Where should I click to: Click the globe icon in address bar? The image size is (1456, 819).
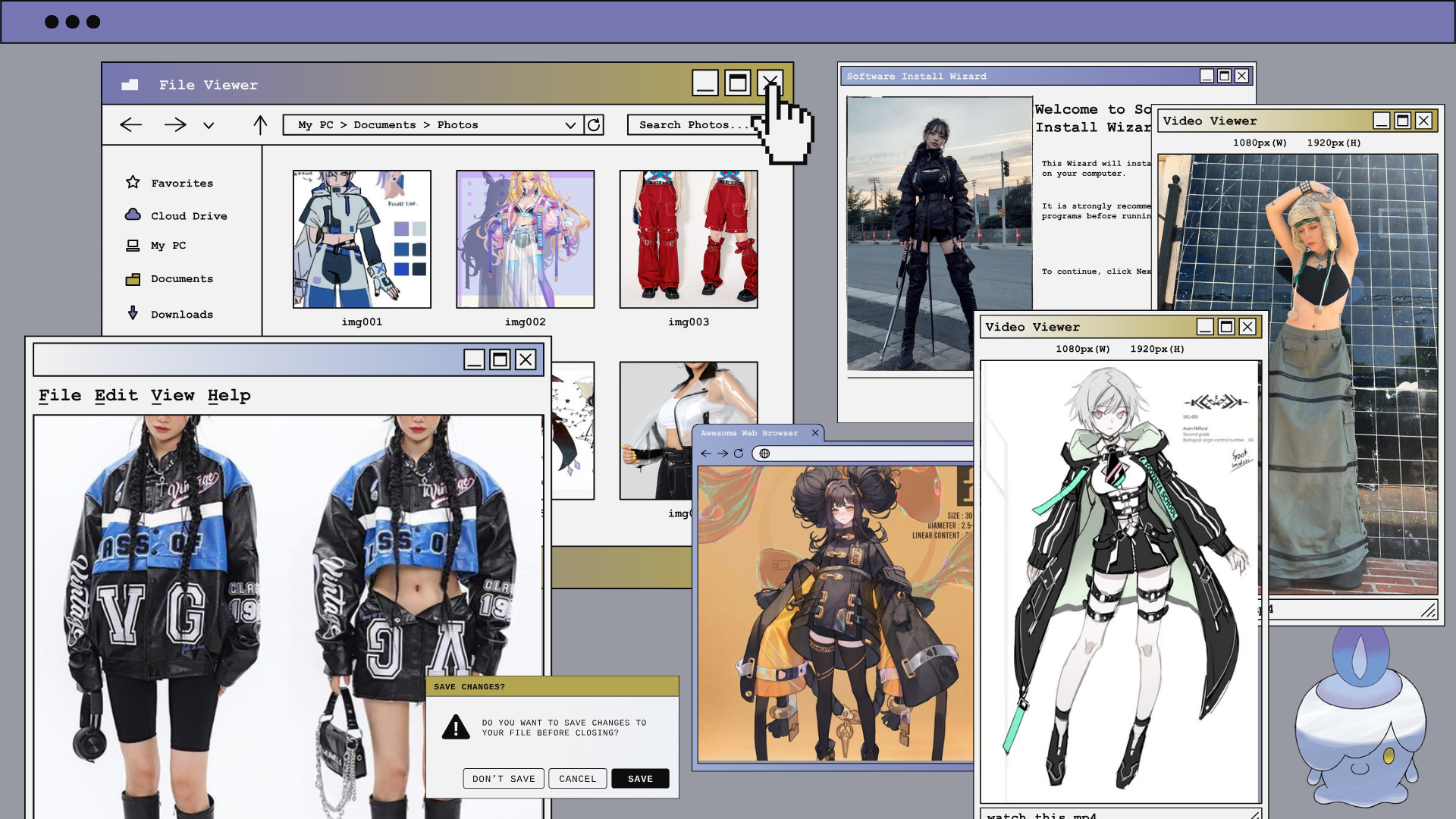click(x=764, y=453)
